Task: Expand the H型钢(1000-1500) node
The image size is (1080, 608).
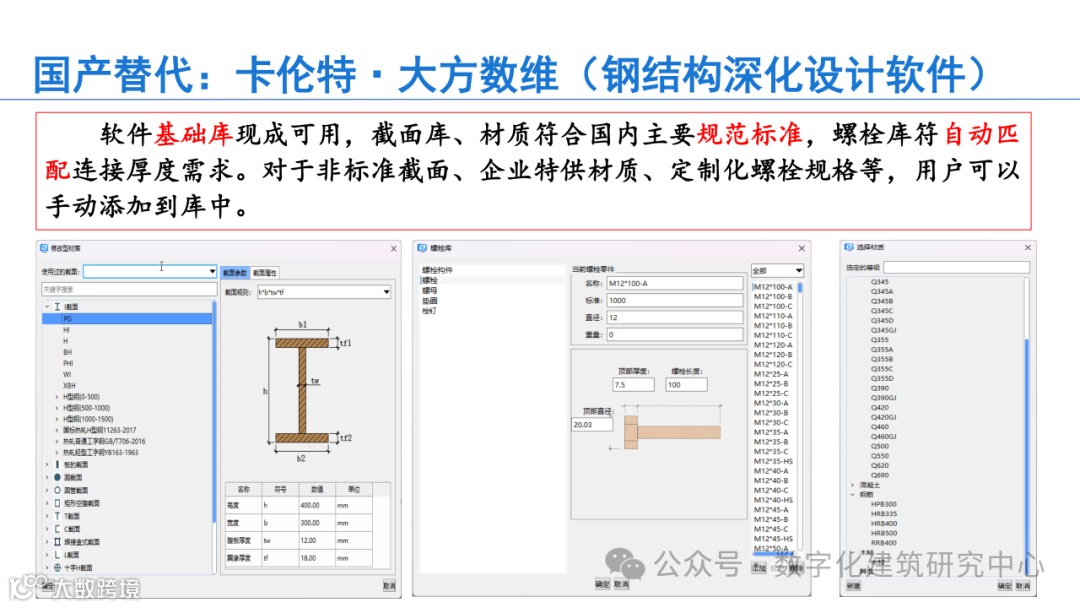Action: point(56,419)
